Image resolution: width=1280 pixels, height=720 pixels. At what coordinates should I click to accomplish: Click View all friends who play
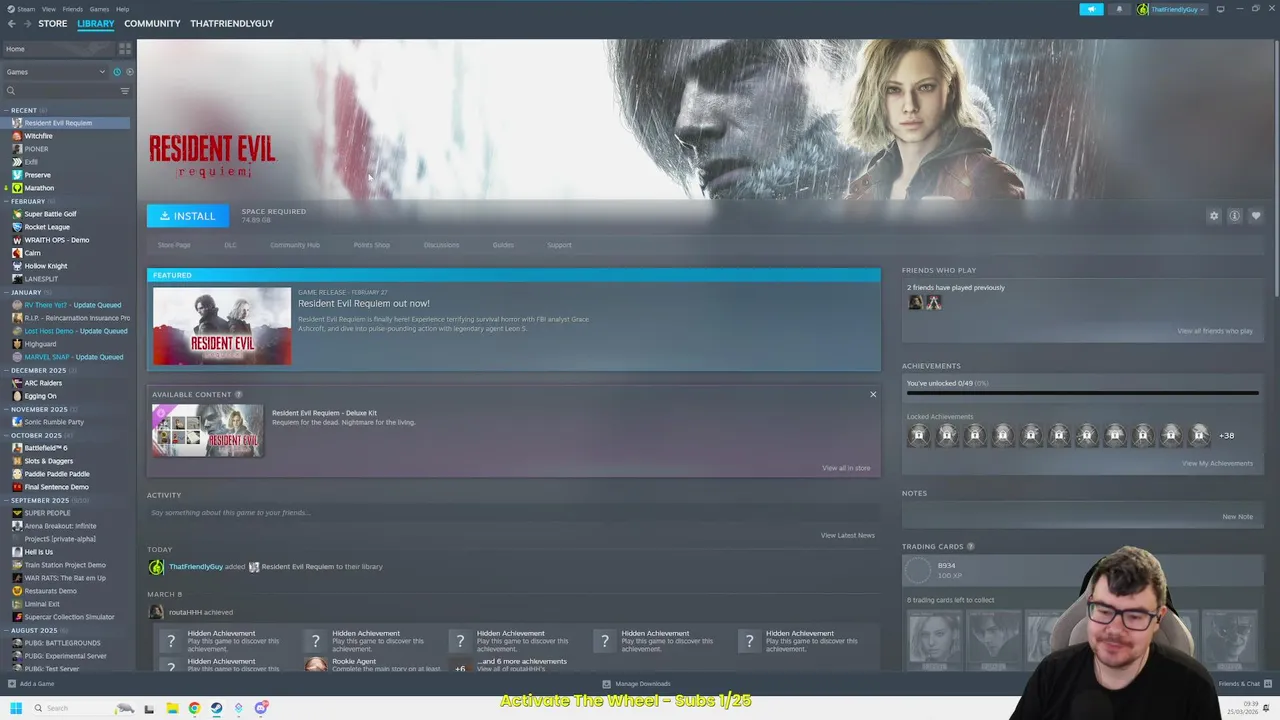1215,331
